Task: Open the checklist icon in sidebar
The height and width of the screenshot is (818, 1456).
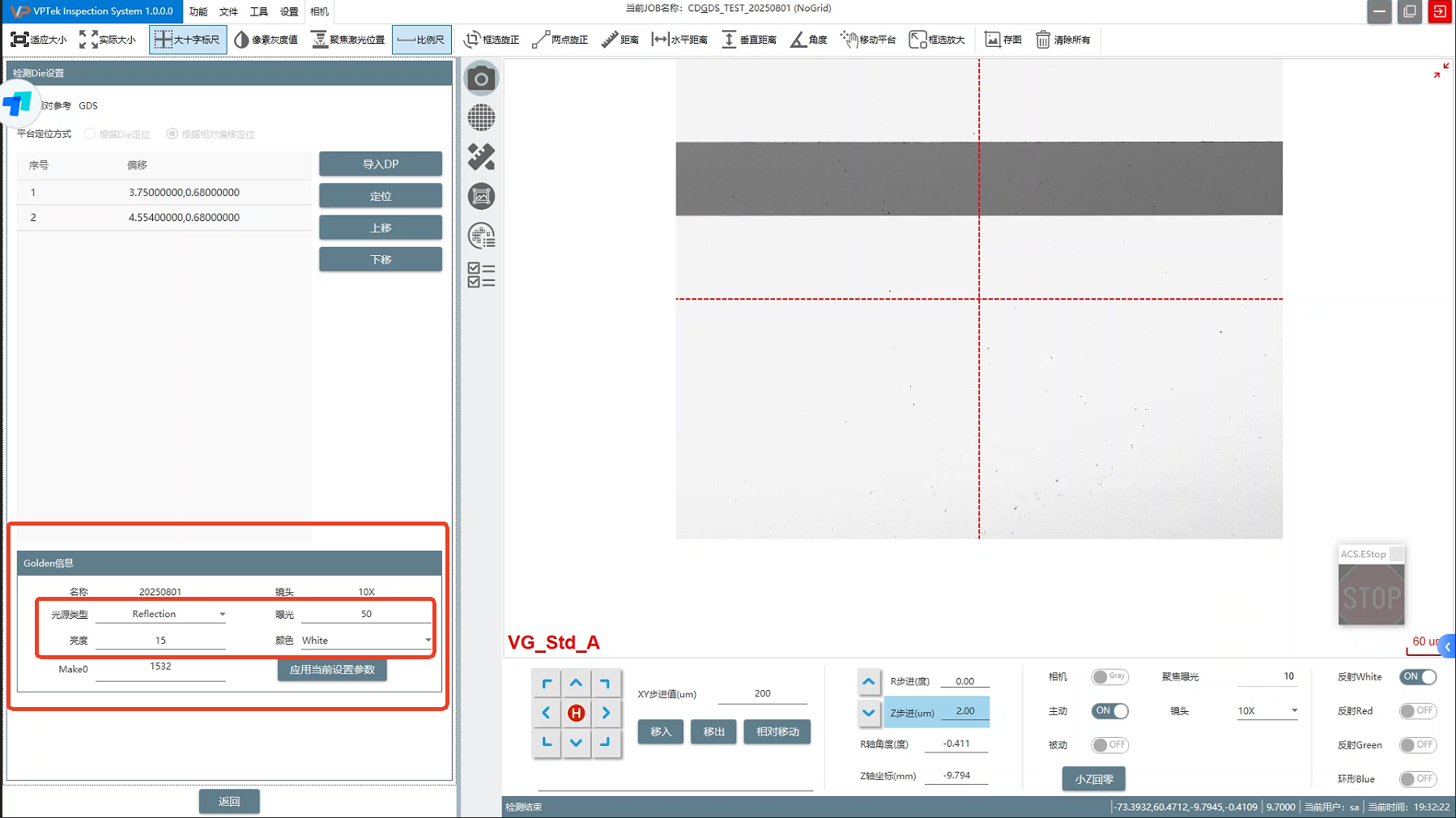Action: [481, 275]
